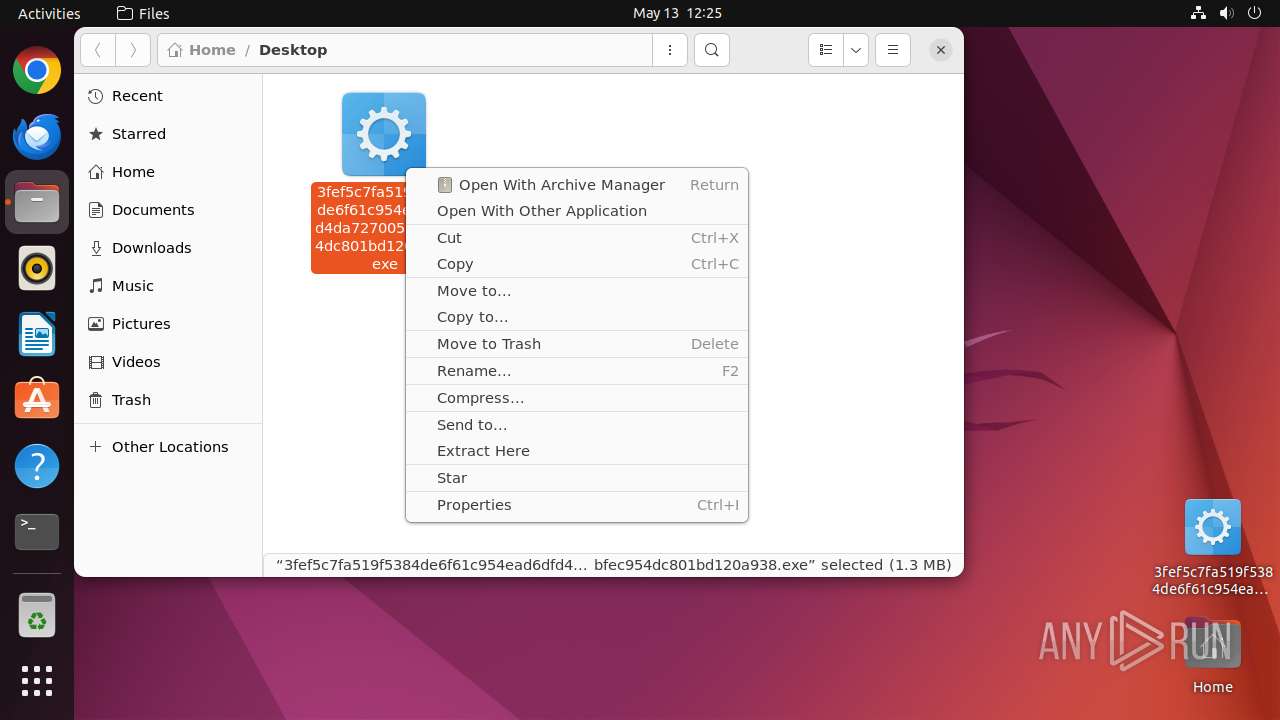This screenshot has height=720, width=1280.
Task: Go back with the back arrow
Action: 98,50
